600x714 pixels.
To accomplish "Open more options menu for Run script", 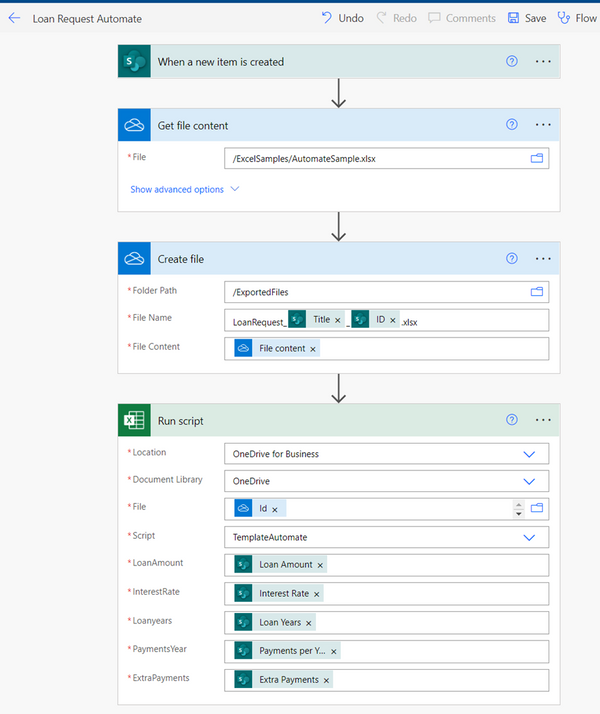I will 543,419.
